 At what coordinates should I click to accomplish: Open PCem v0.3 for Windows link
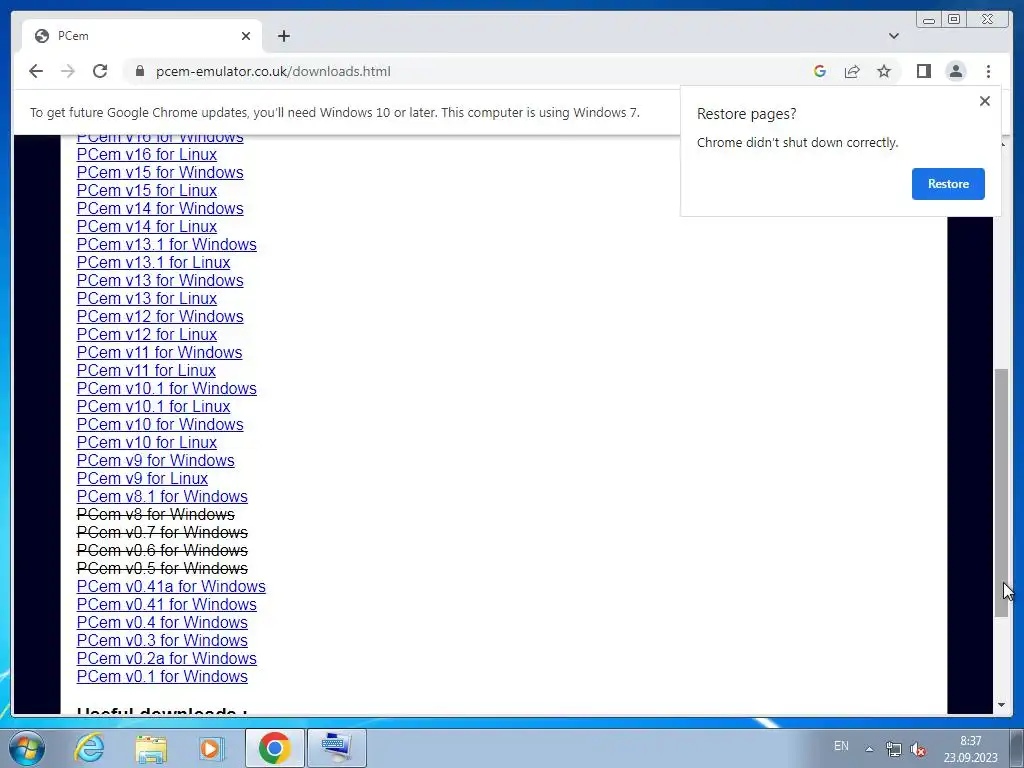pos(162,641)
